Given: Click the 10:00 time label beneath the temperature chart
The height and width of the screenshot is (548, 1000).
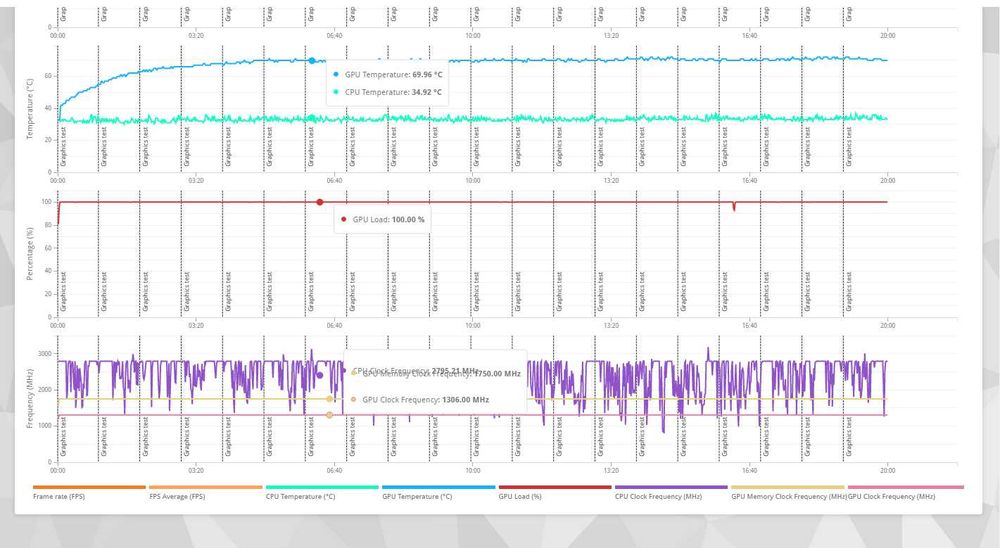Looking at the screenshot, I should [x=473, y=181].
